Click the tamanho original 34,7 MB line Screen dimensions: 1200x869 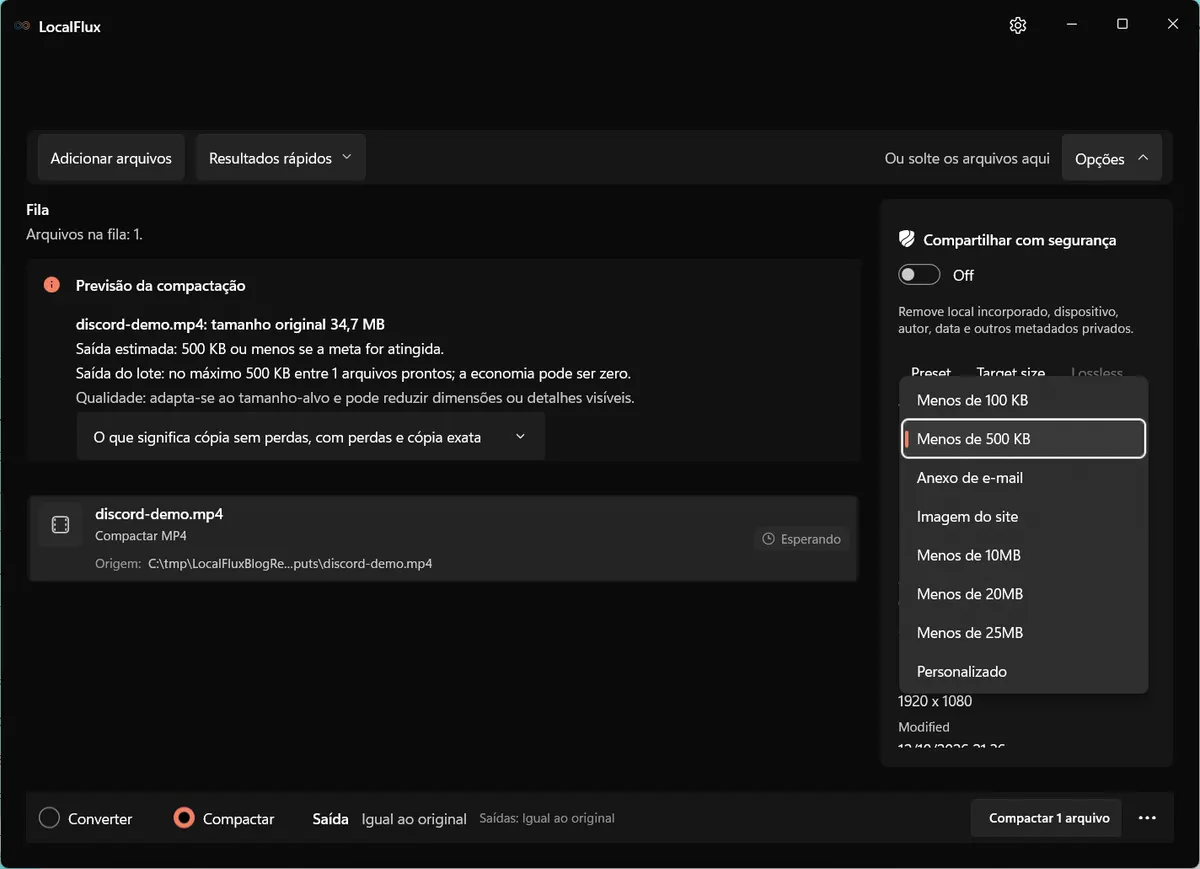coord(230,324)
